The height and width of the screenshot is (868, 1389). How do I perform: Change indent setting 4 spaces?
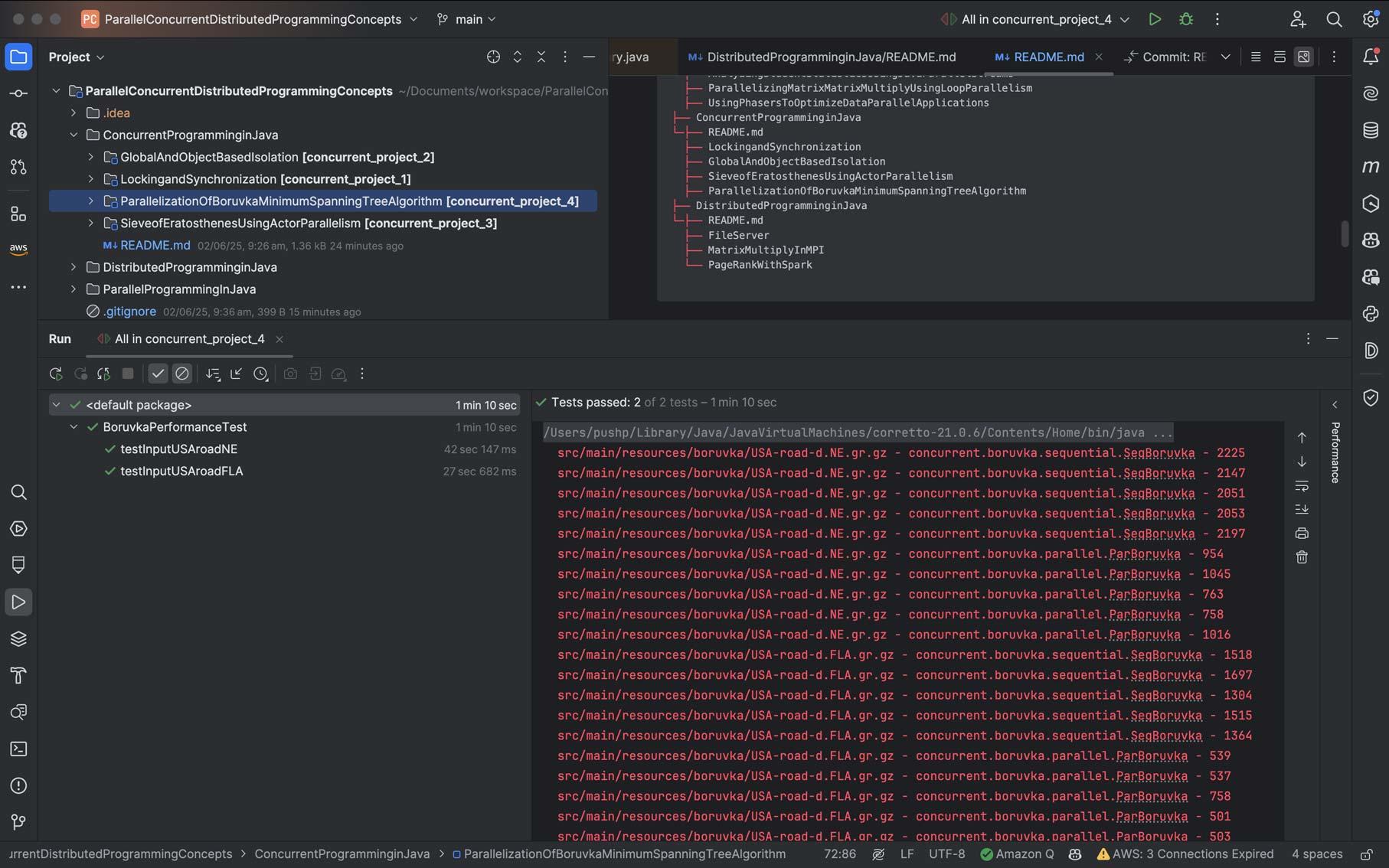click(x=1317, y=854)
